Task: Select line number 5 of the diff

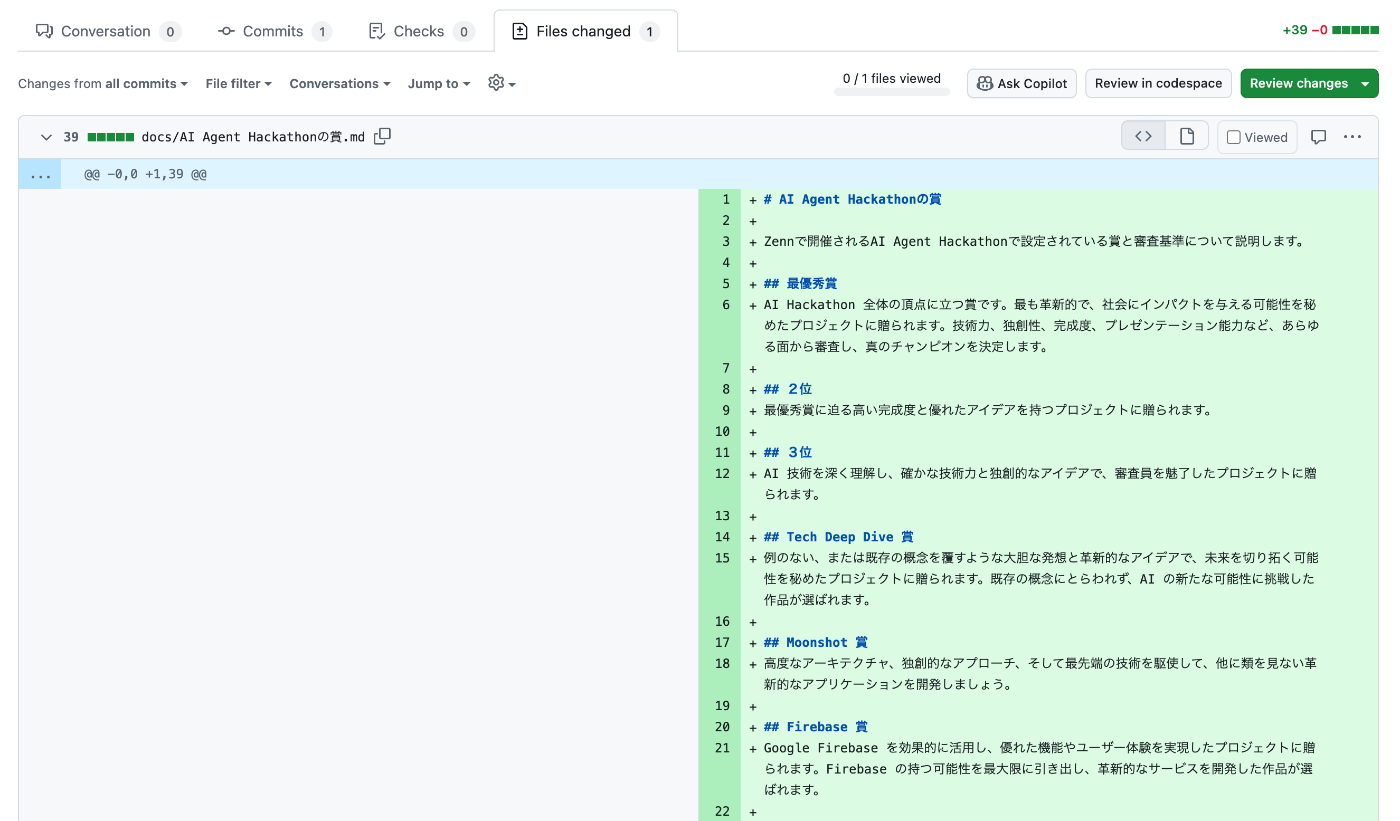Action: (719, 284)
